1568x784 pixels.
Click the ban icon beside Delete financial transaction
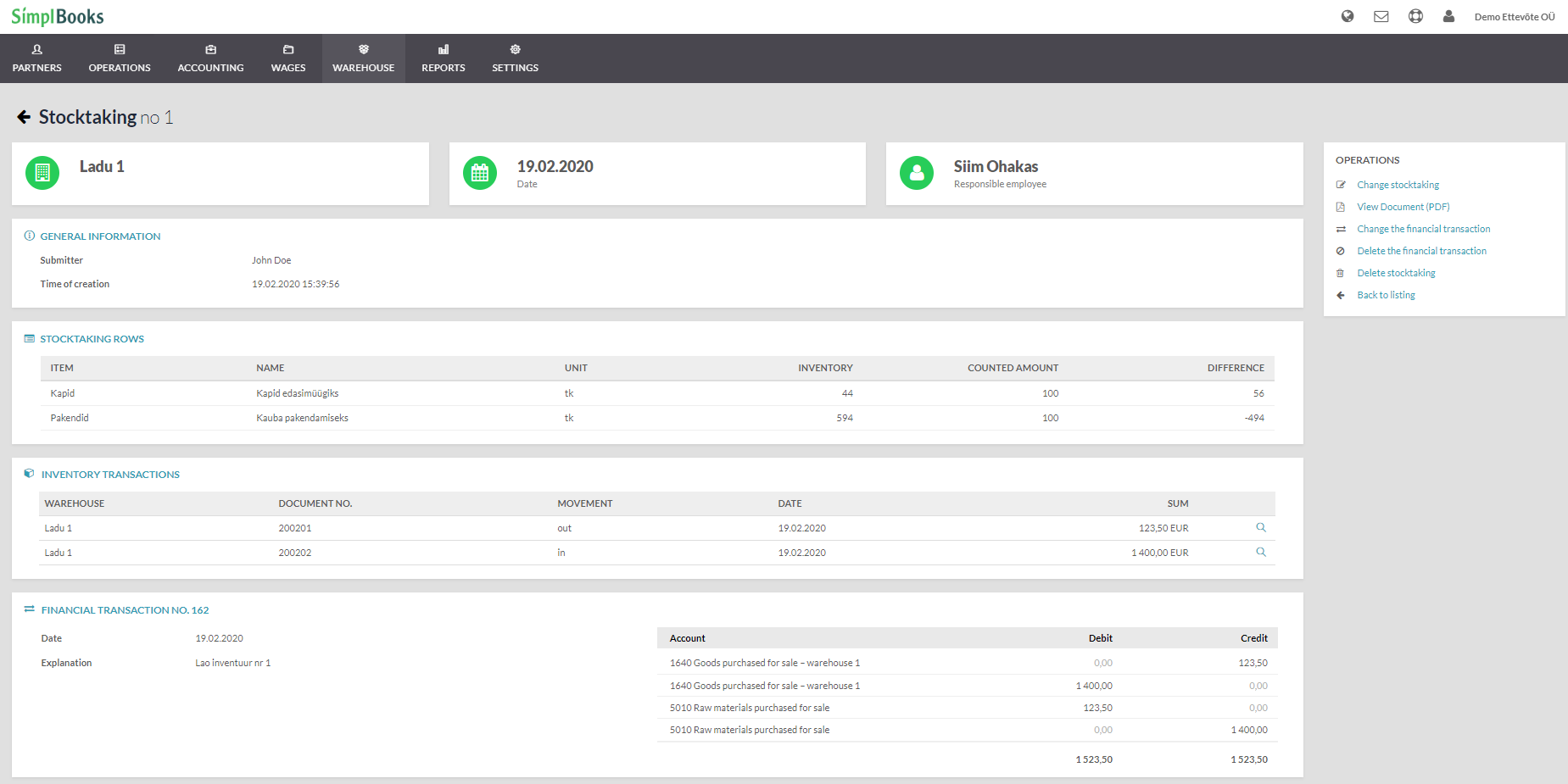[1341, 251]
